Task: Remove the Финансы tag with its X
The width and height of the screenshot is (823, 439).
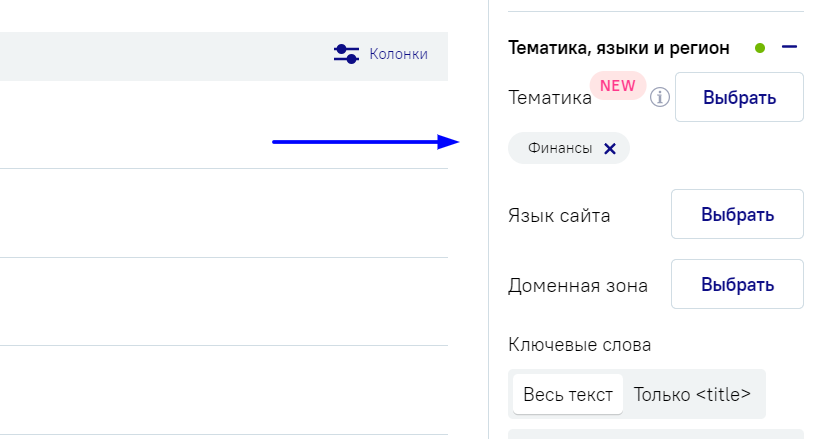Action: pos(609,149)
